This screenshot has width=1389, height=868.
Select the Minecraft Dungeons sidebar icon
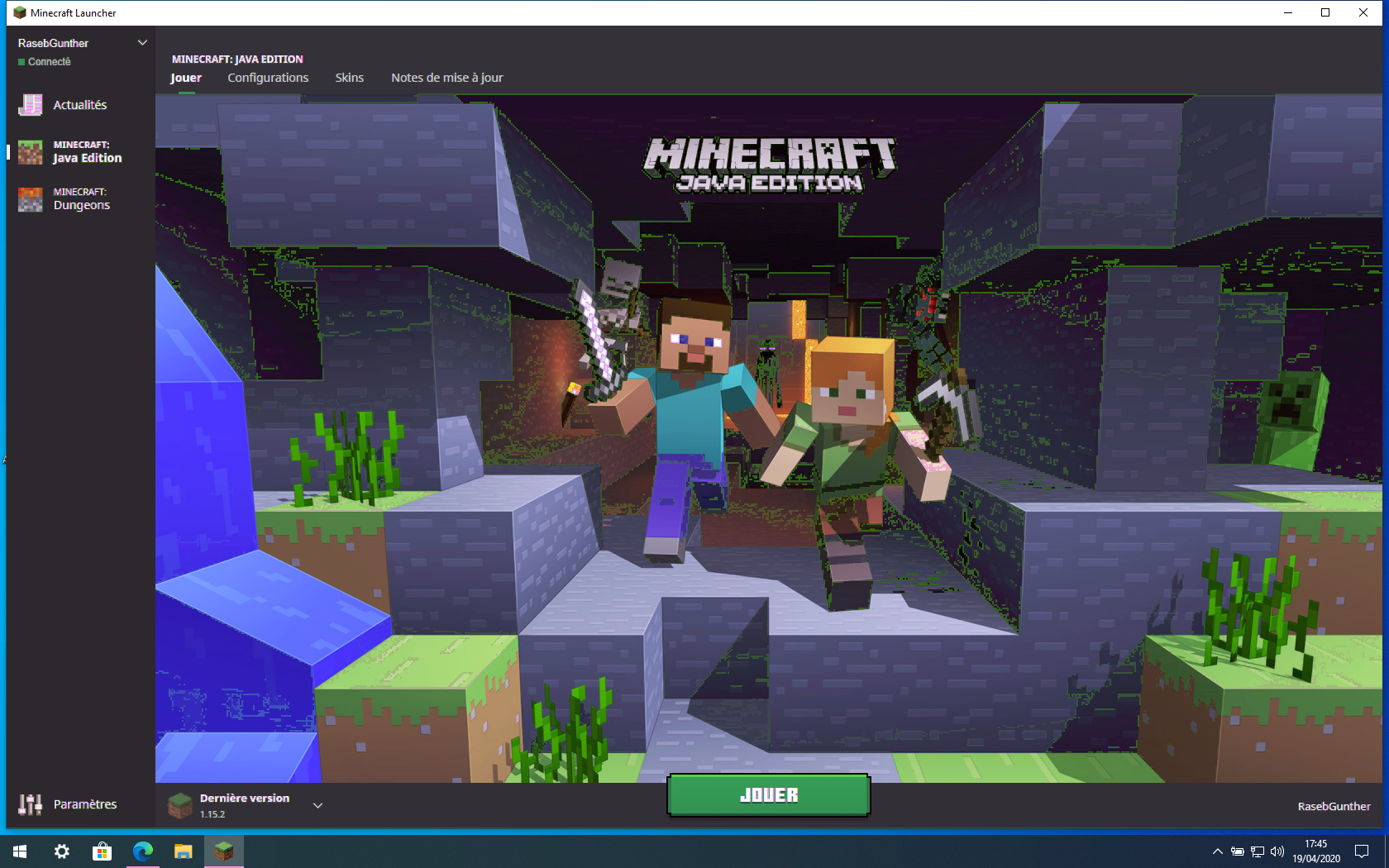click(31, 199)
